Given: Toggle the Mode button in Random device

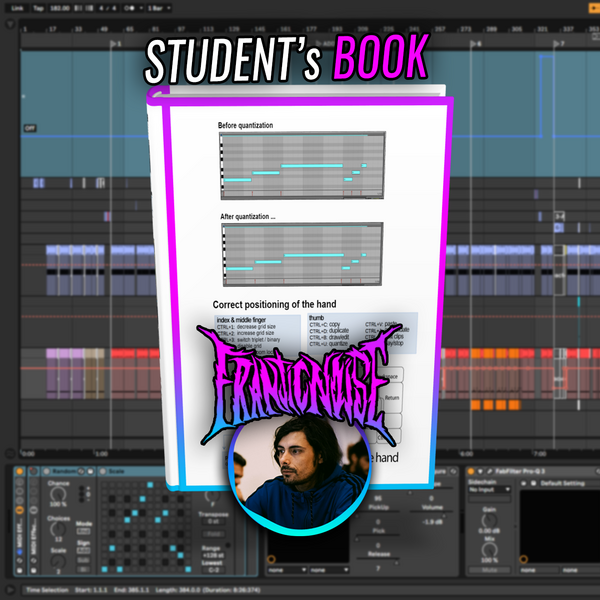Looking at the screenshot, I should [83, 531].
